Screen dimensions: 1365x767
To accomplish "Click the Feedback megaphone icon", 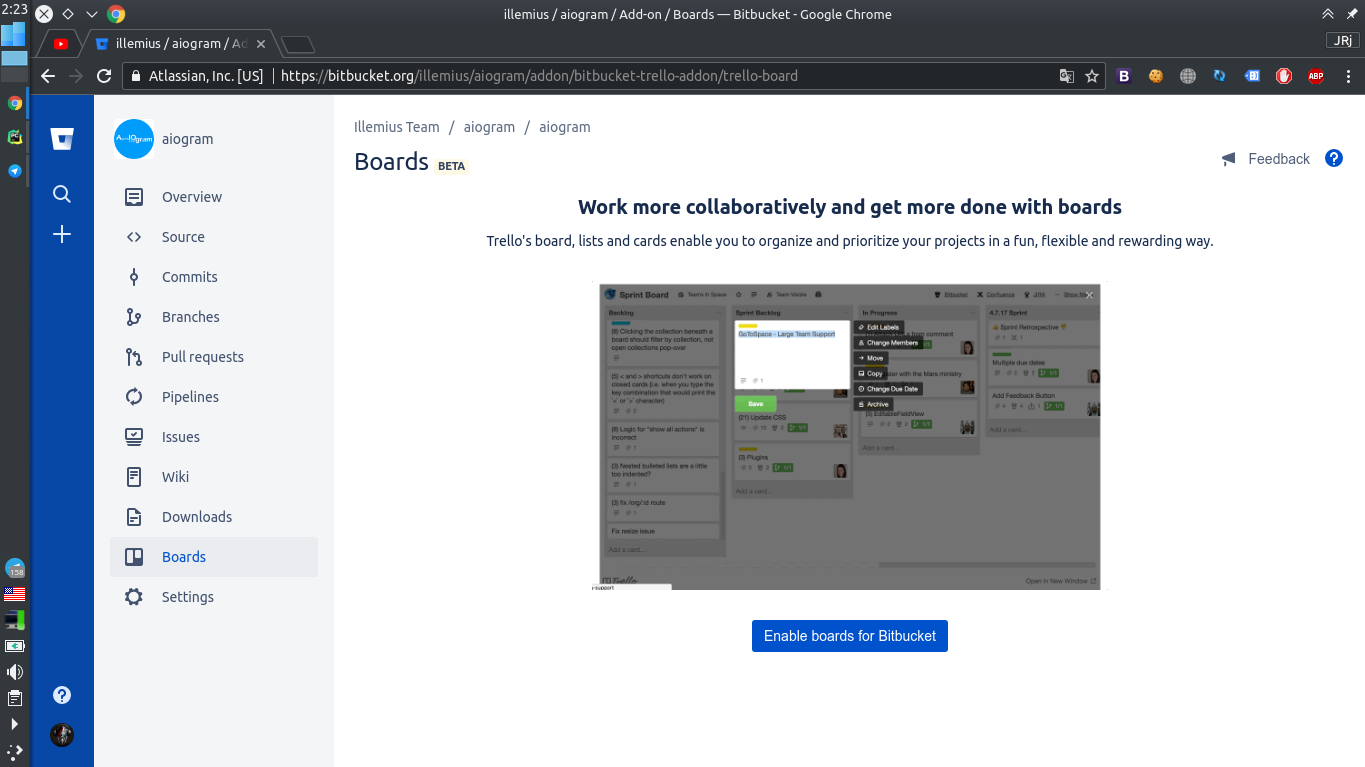I will click(1229, 159).
